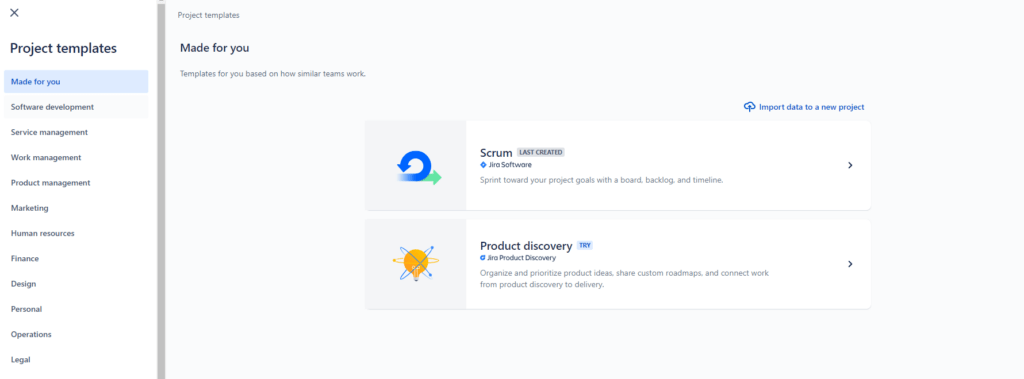Image resolution: width=1024 pixels, height=379 pixels.
Task: Click the LAST CREATED badge
Action: [541, 152]
